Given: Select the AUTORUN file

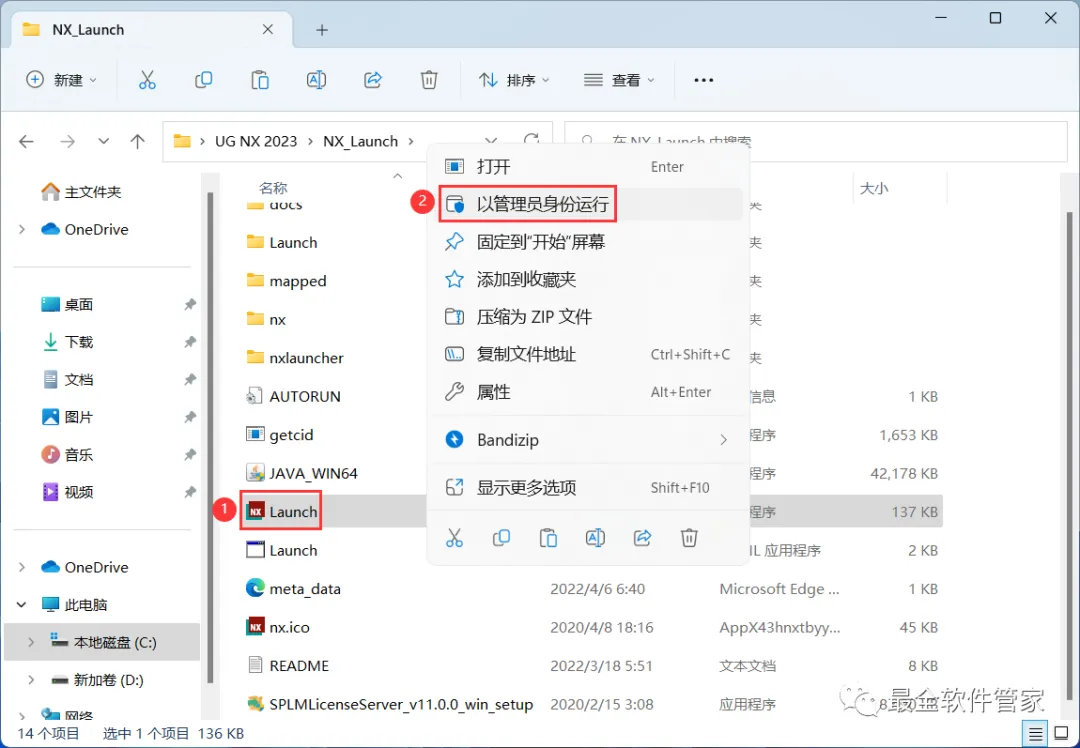Looking at the screenshot, I should pyautogui.click(x=293, y=396).
